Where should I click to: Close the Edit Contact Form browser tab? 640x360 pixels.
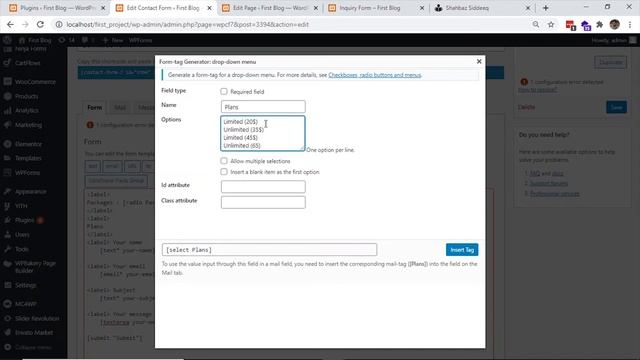[209, 8]
